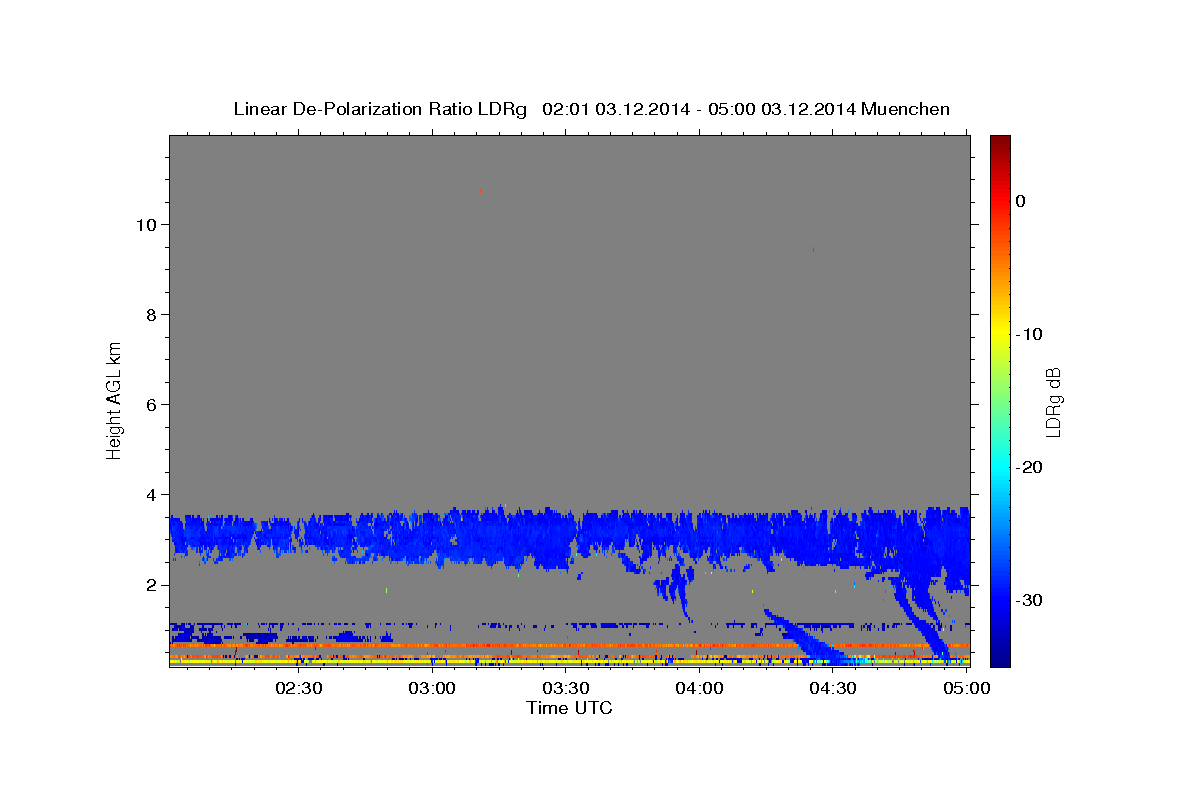Click the 02:30 time tick label
This screenshot has height=800, width=1200.
pyautogui.click(x=298, y=688)
